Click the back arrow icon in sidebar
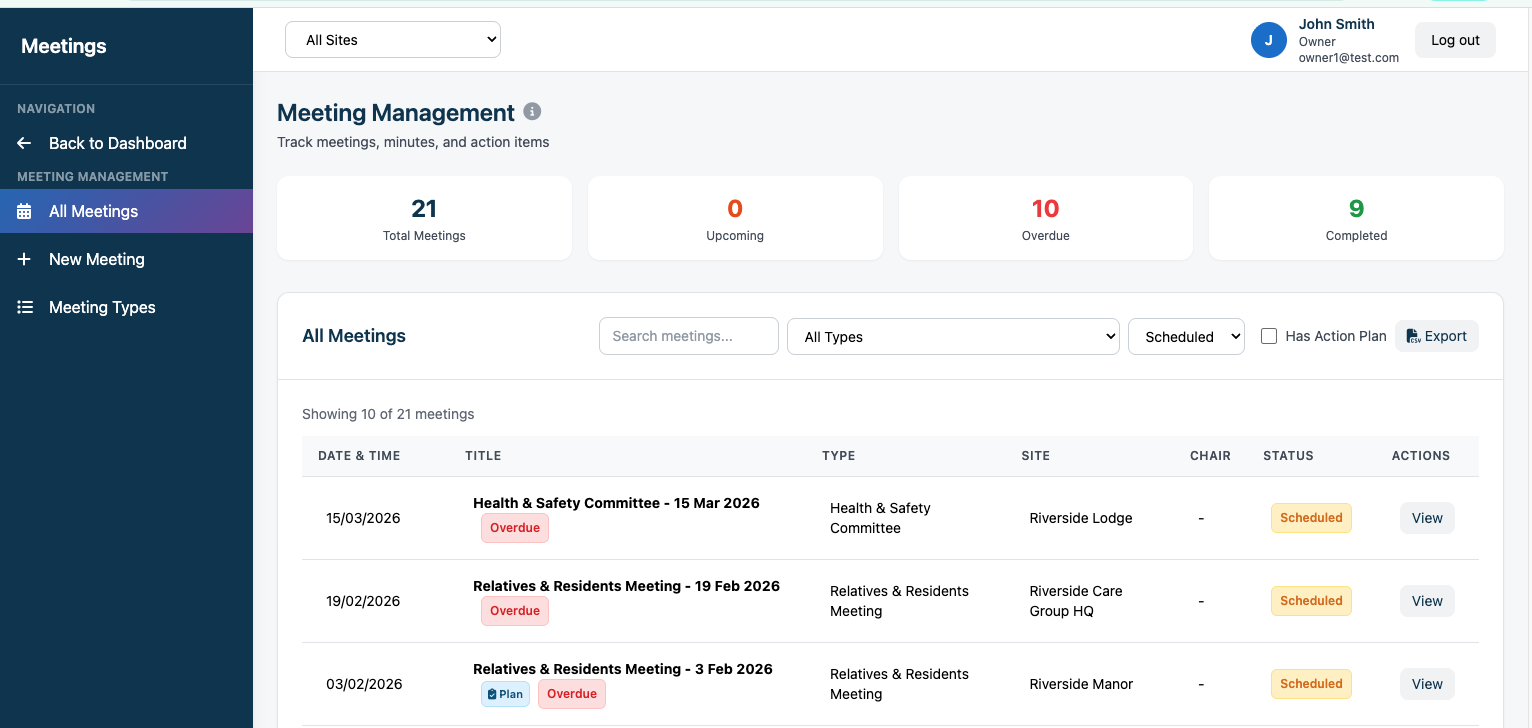1532x728 pixels. pyautogui.click(x=25, y=143)
